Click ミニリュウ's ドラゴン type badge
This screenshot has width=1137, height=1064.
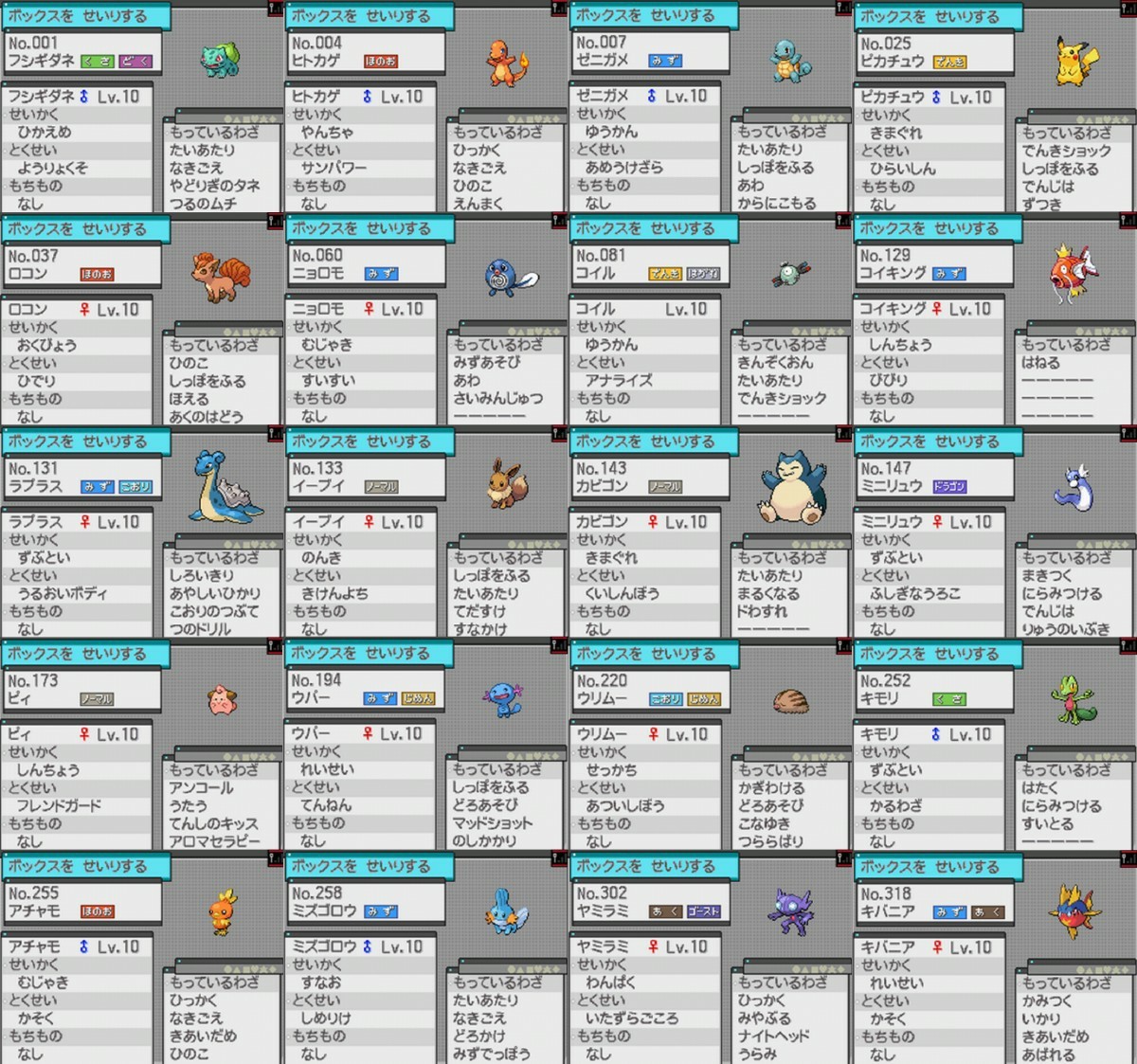(949, 487)
